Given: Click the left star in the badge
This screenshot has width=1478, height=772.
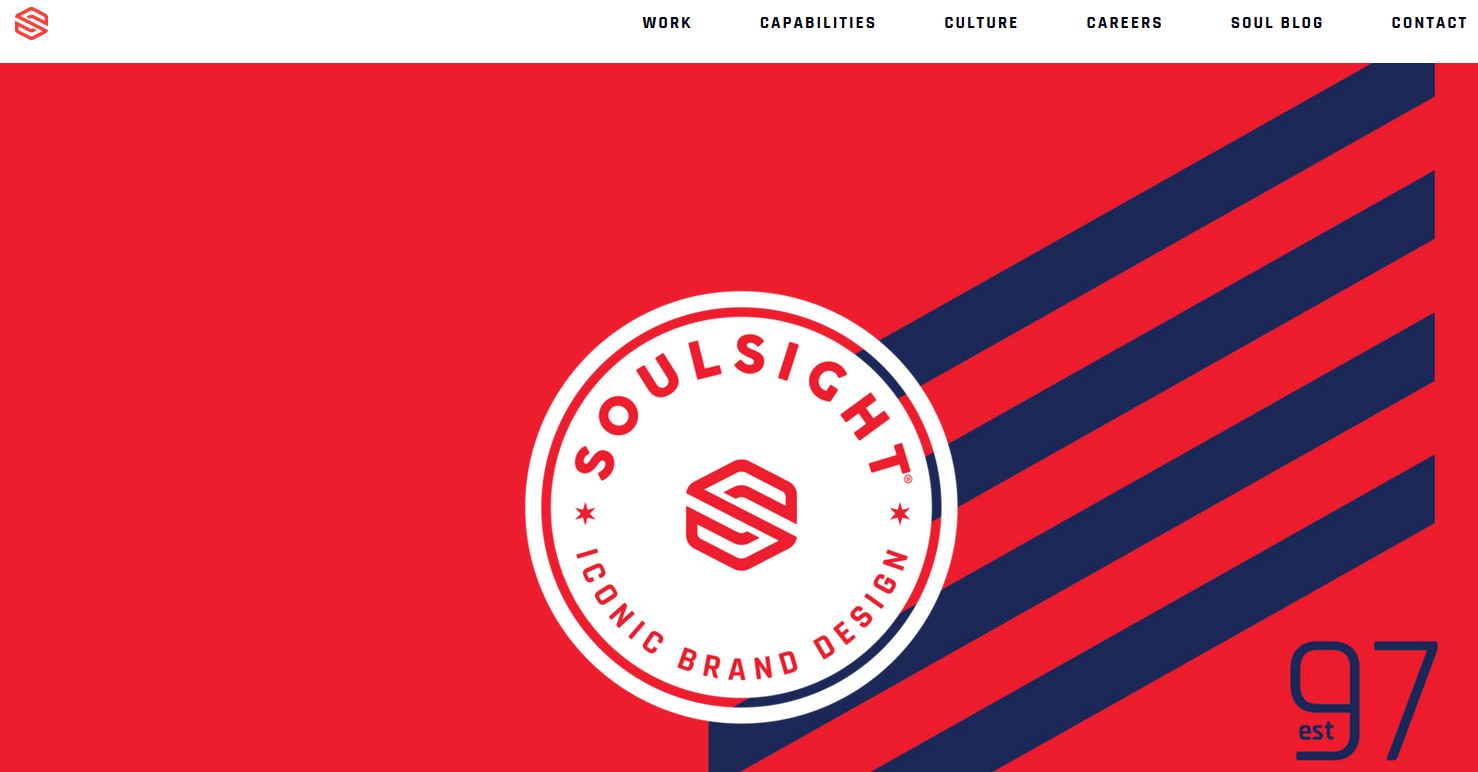Looking at the screenshot, I should 585,514.
